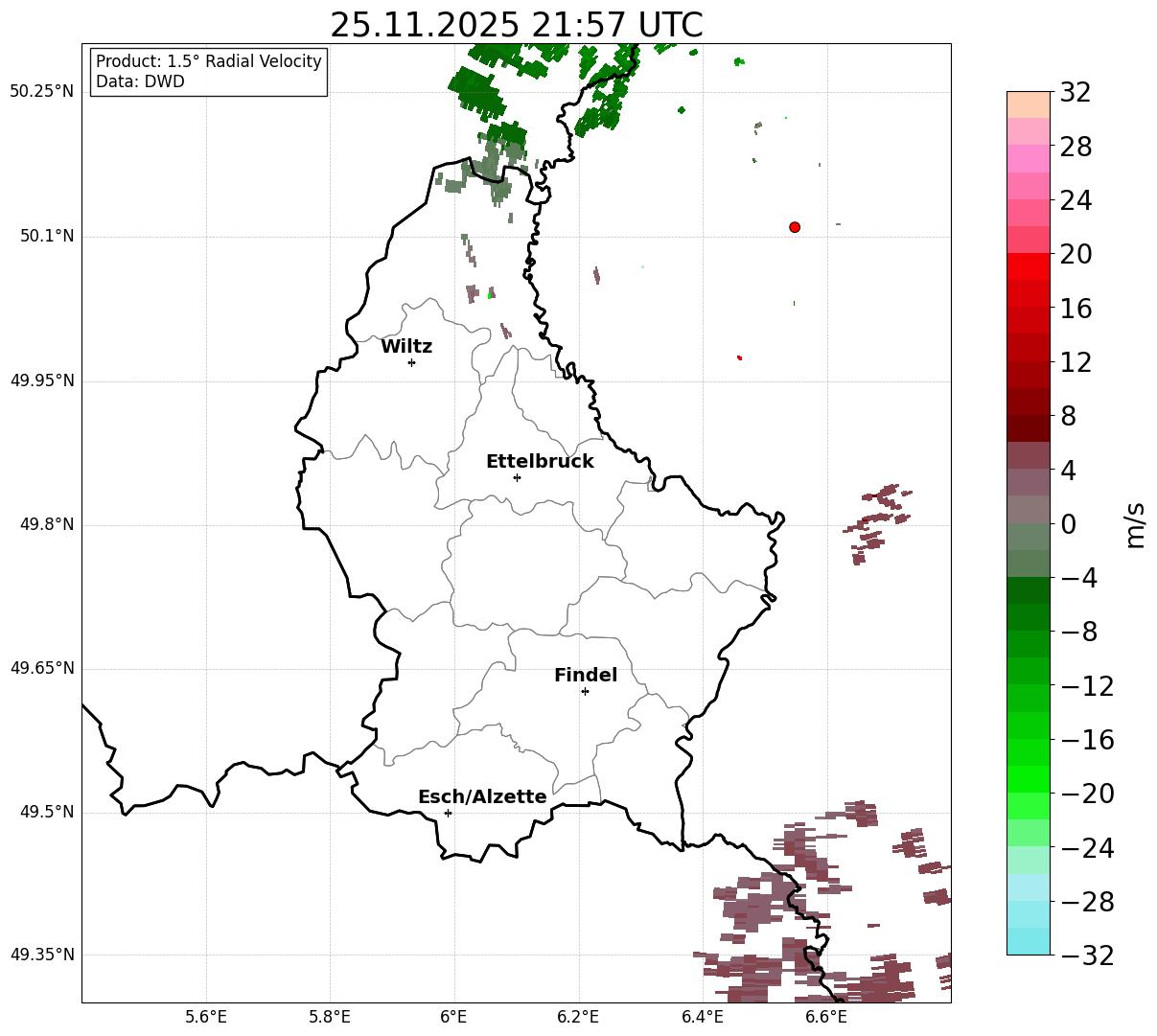Click the 49.8°N latitude tick label
This screenshot has width=1157, height=1036.
point(47,525)
